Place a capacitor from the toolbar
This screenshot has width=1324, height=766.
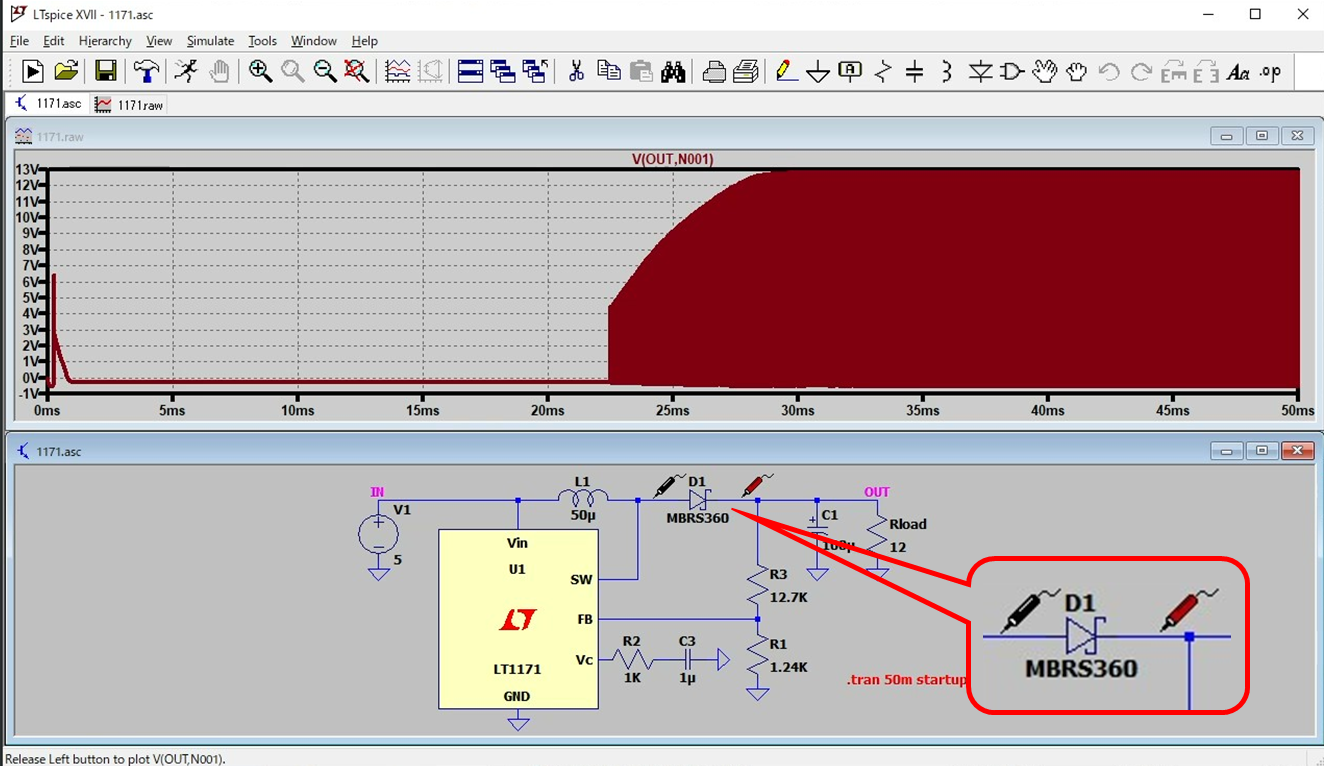[x=915, y=71]
